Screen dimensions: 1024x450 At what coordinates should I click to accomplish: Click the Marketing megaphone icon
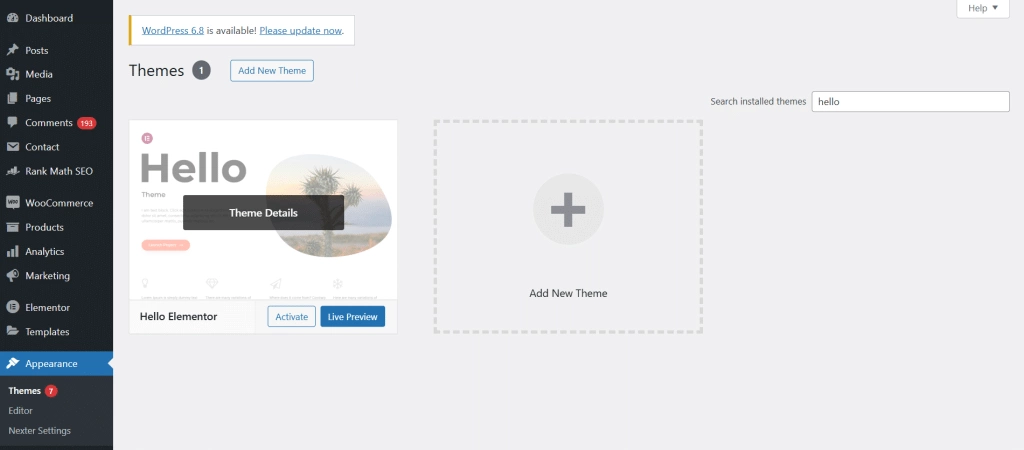13,276
